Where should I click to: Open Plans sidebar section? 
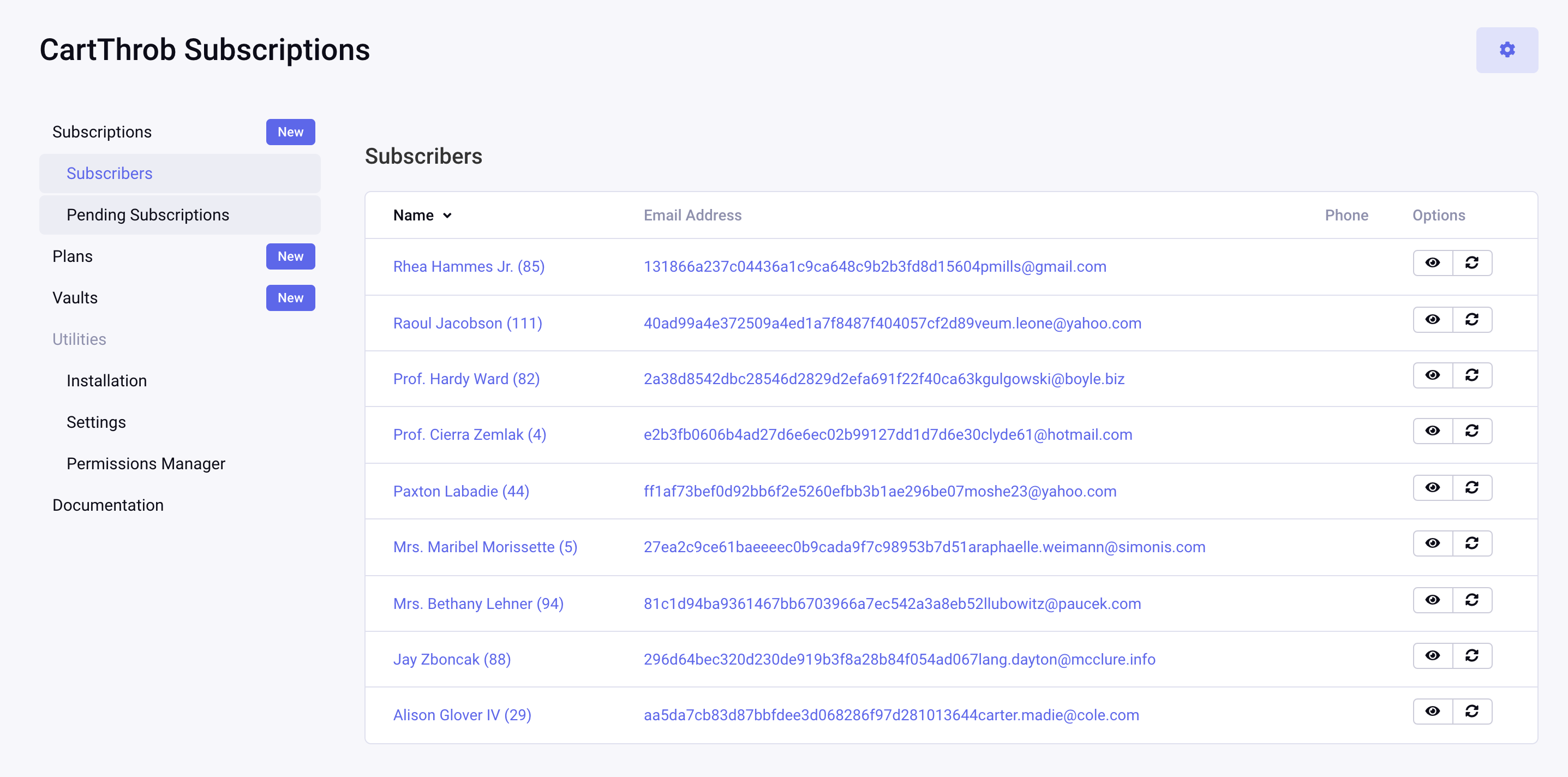point(73,256)
